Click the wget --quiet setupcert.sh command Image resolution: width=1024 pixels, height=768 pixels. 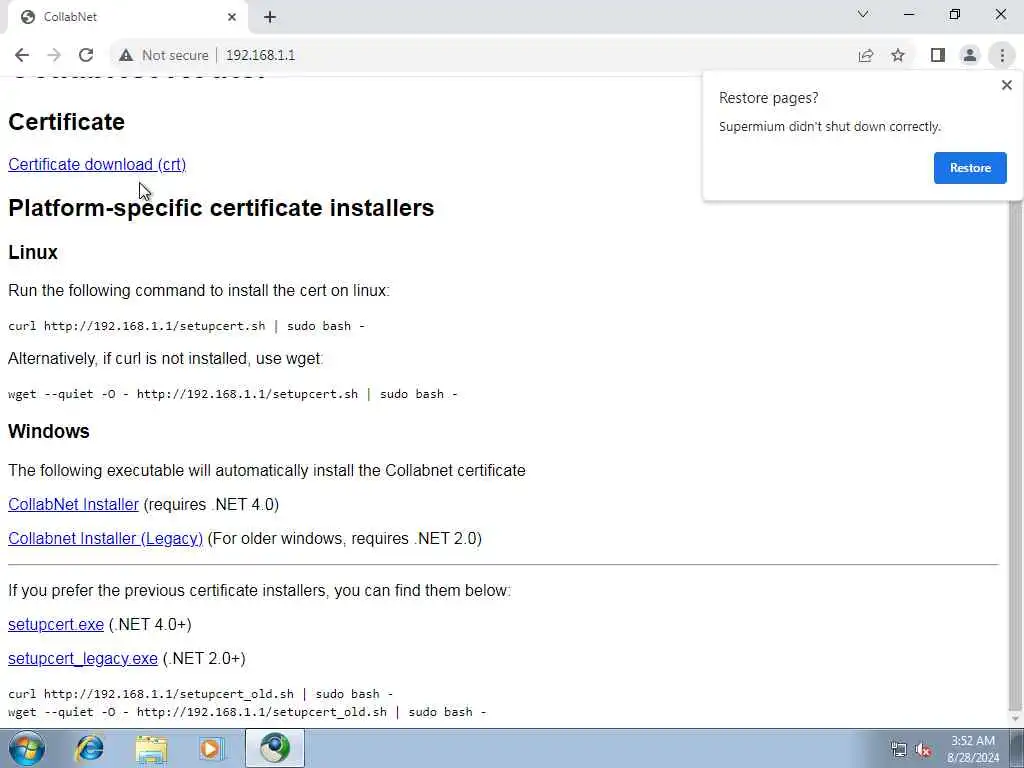click(x=233, y=394)
